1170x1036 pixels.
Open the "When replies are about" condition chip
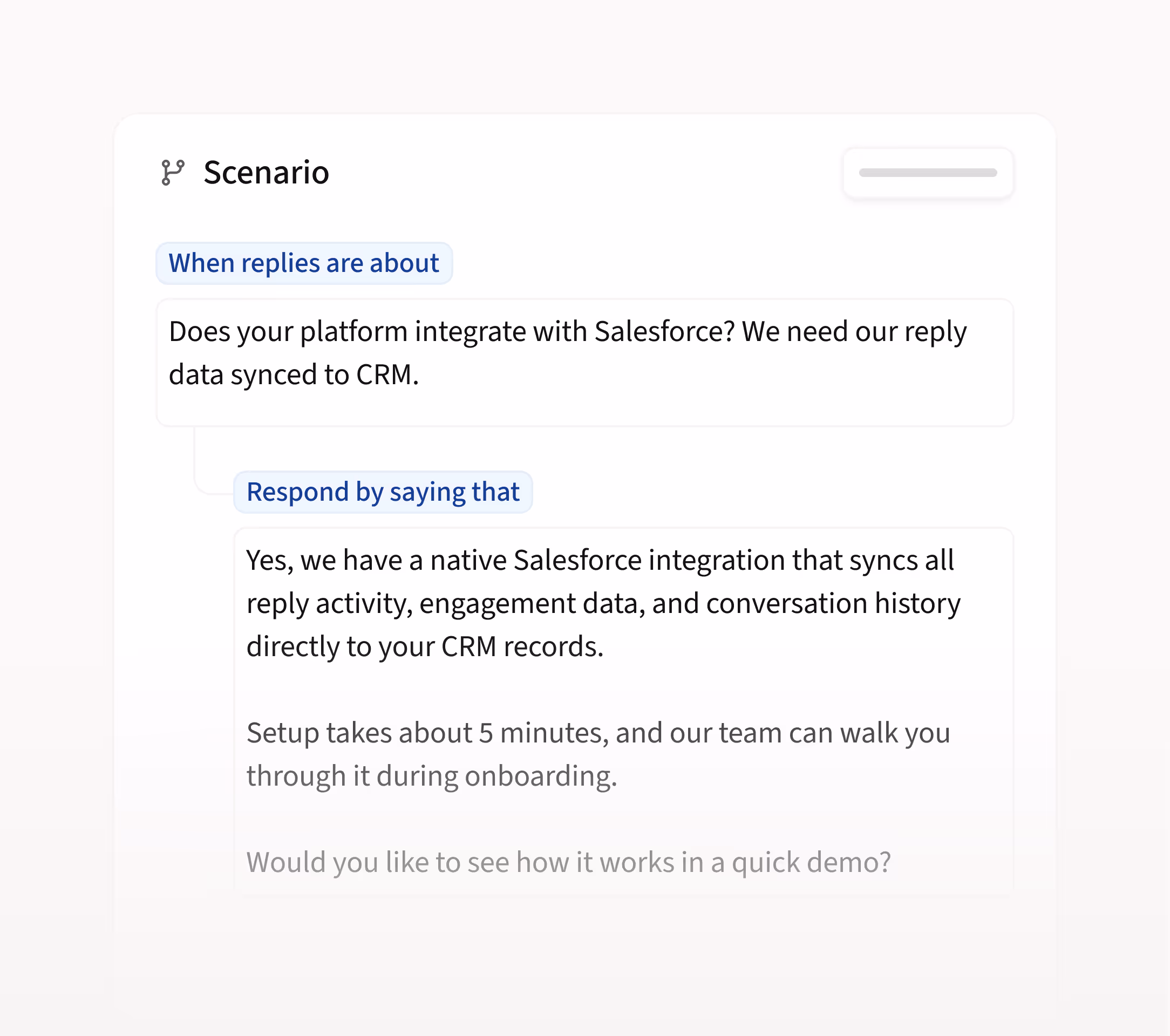(303, 263)
